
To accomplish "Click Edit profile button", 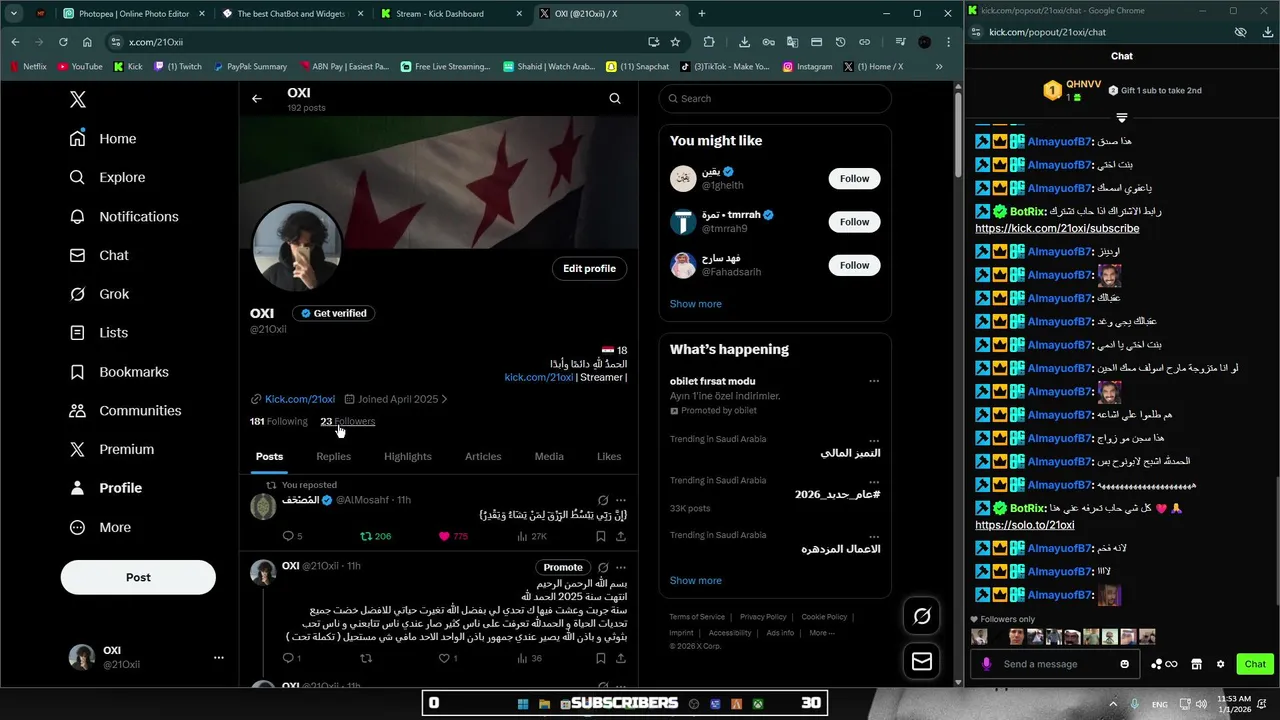I will point(589,268).
